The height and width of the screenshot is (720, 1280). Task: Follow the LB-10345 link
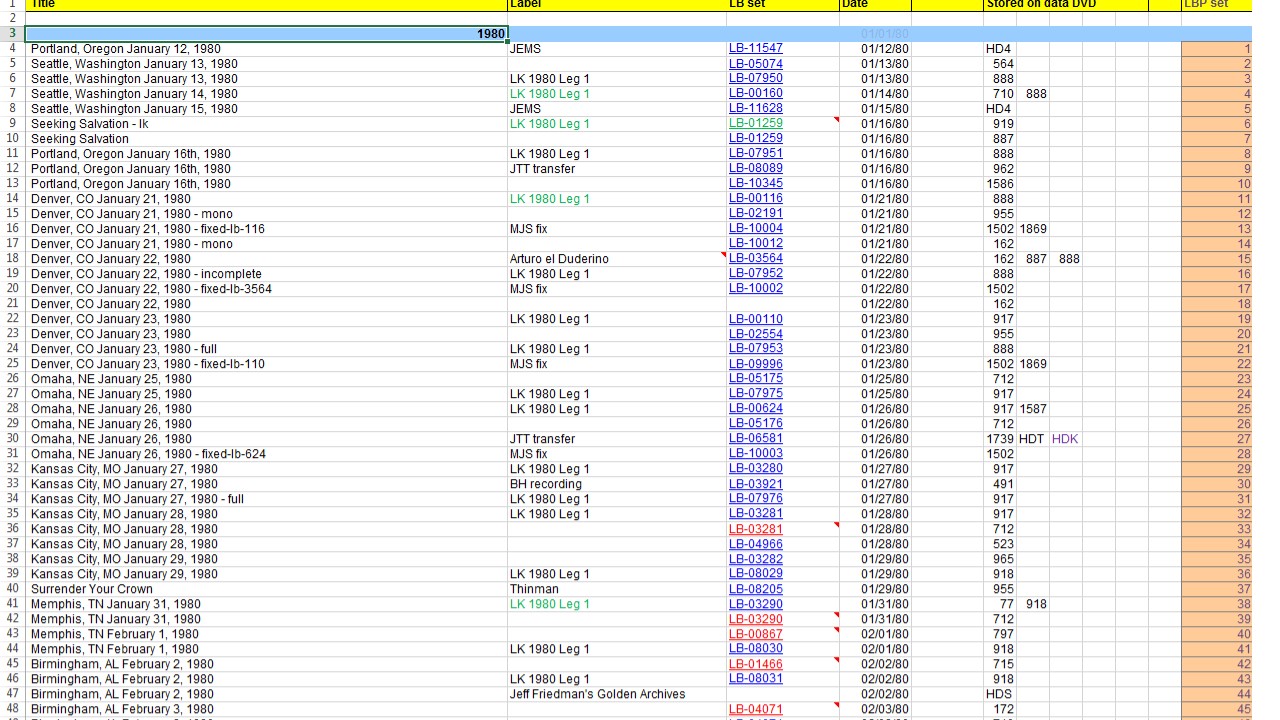point(755,184)
